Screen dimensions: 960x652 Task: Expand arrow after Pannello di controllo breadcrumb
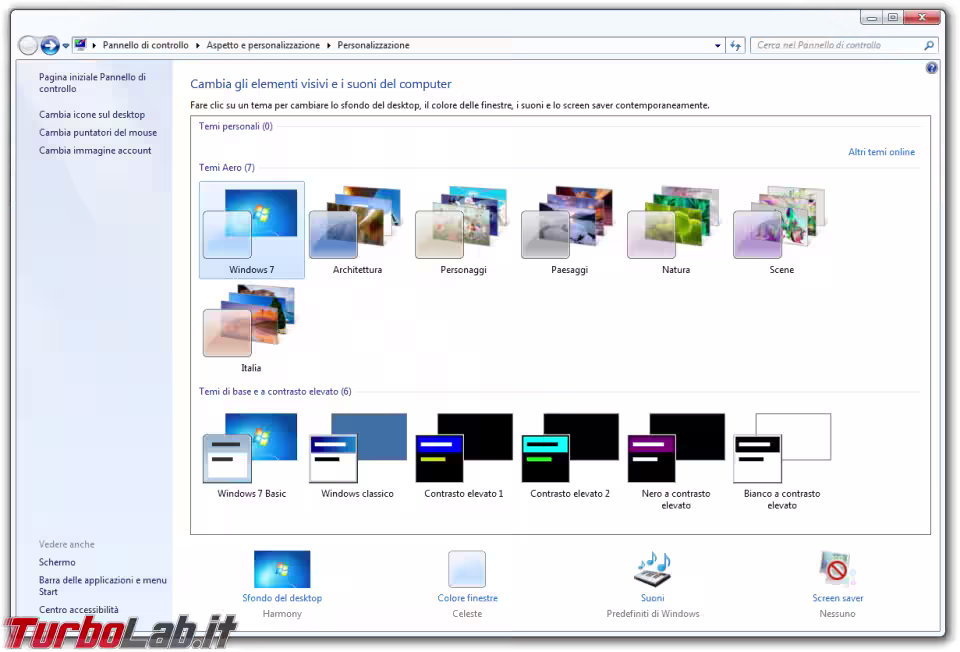pos(198,45)
